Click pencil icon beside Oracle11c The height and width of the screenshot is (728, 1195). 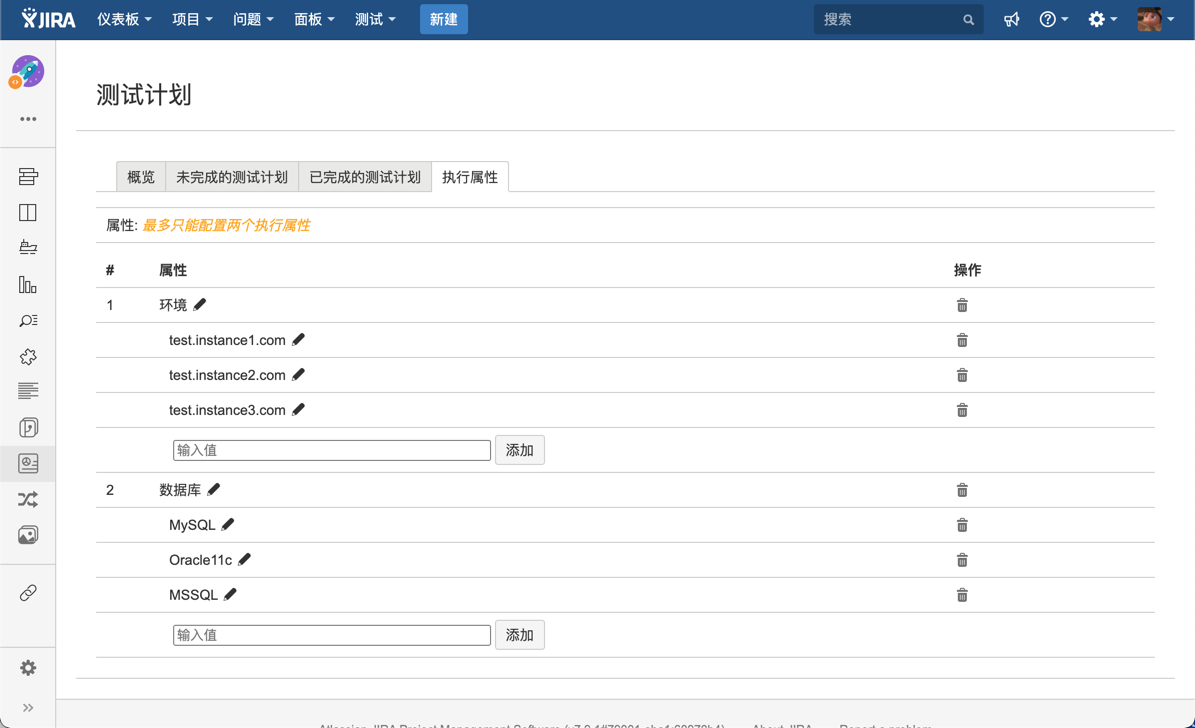(245, 560)
